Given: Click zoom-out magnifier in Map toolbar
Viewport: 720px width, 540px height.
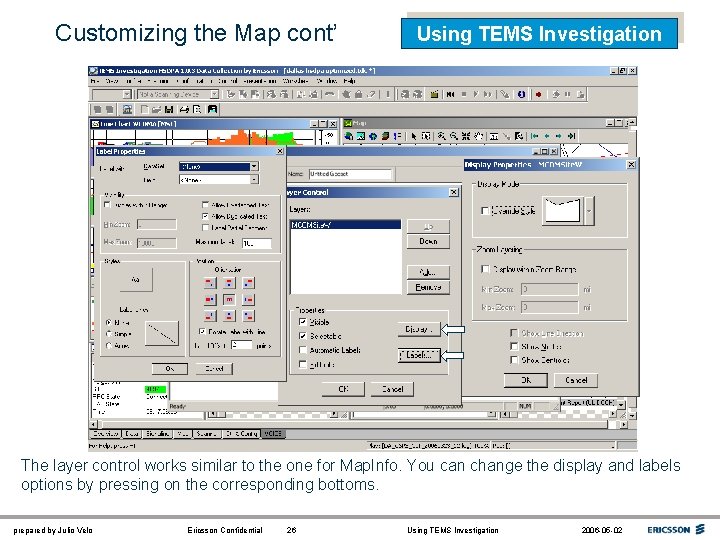Looking at the screenshot, I should click(454, 136).
